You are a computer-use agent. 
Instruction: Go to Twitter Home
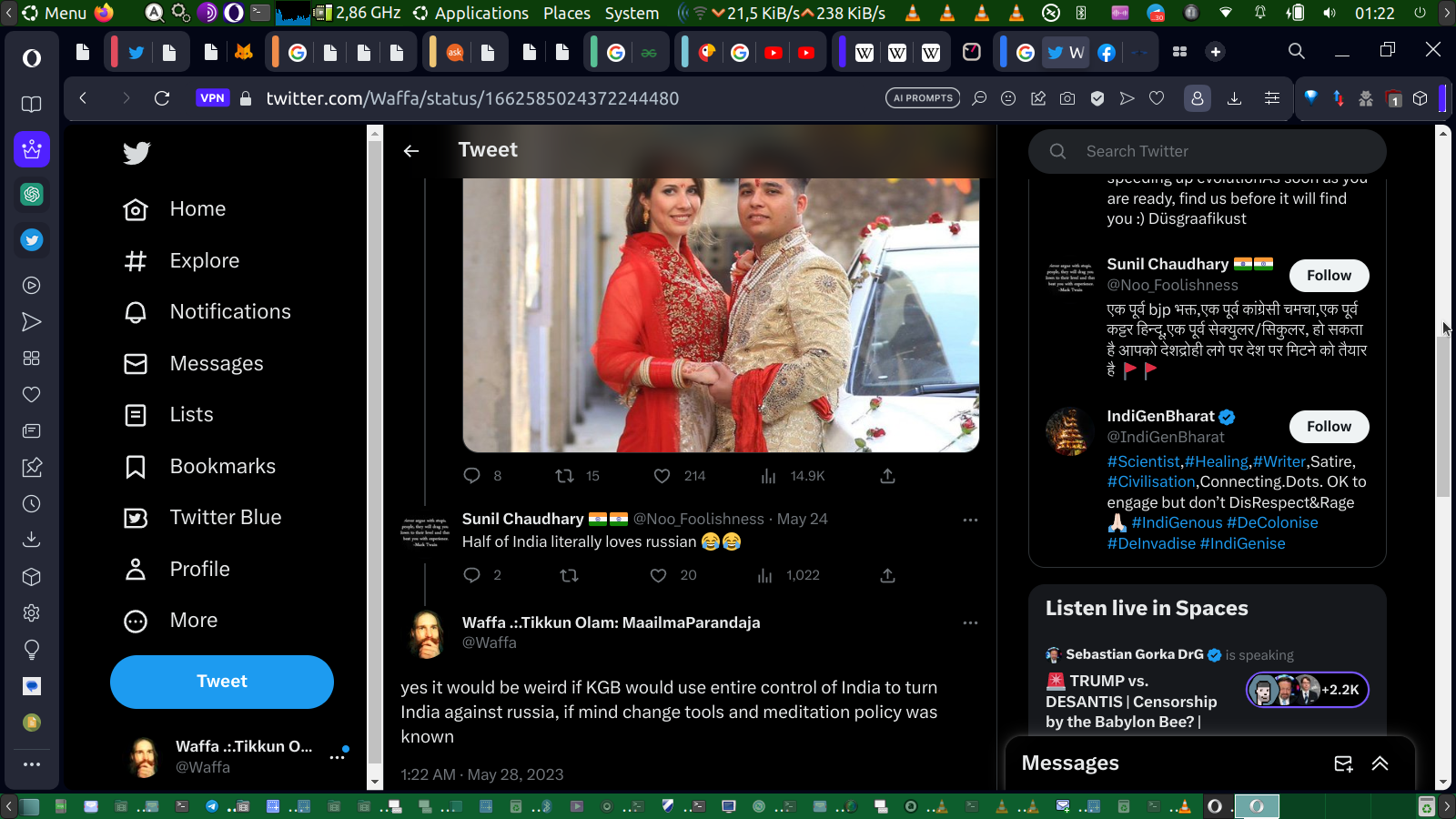click(x=175, y=209)
